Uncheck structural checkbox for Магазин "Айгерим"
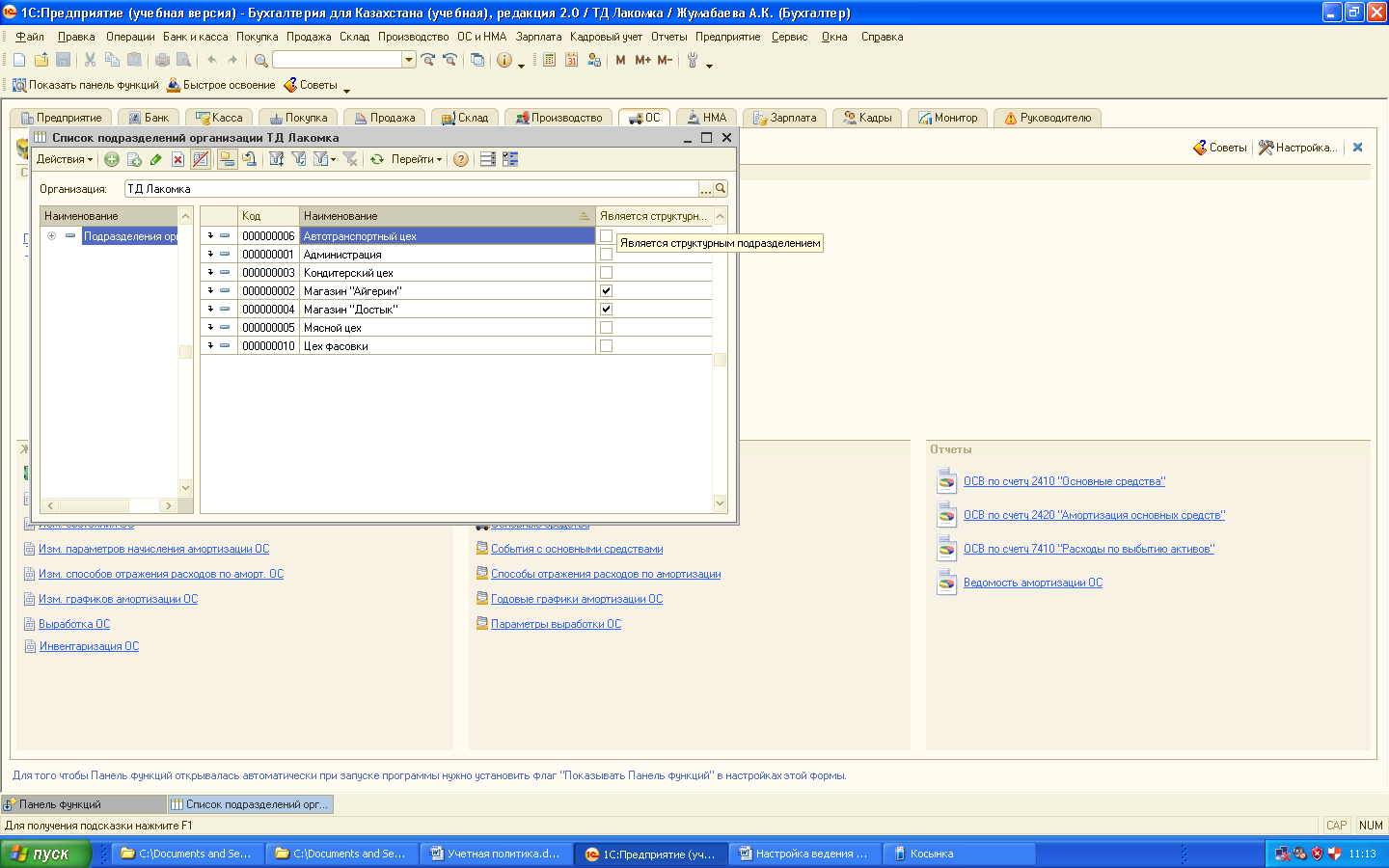1389x868 pixels. [606, 291]
